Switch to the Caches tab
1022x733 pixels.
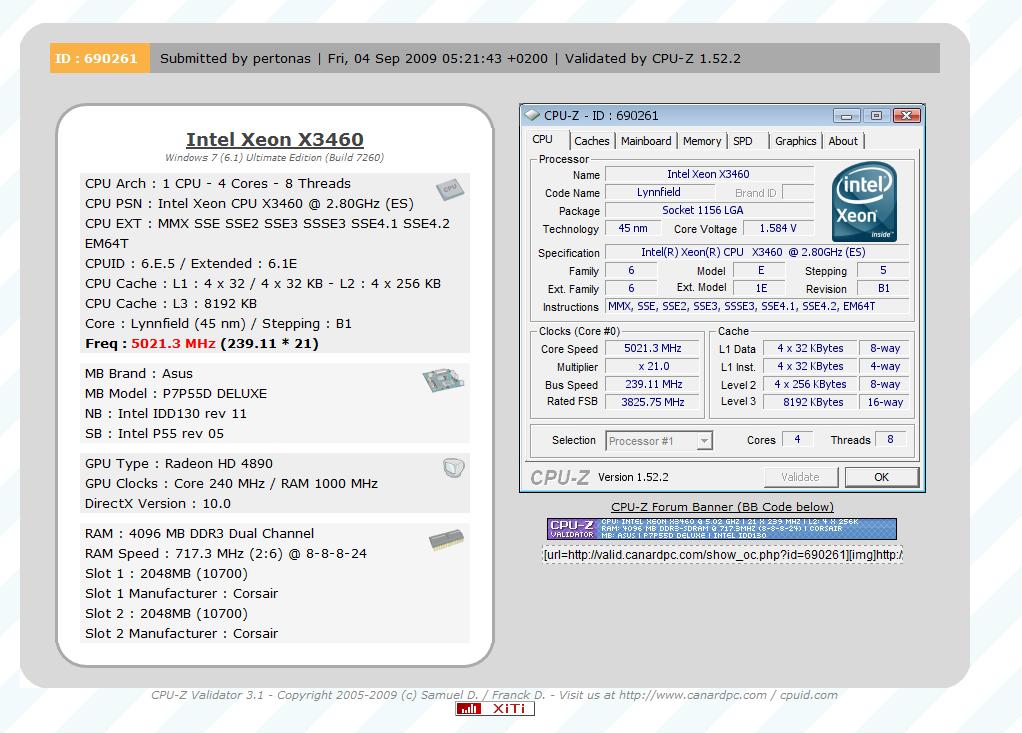pyautogui.click(x=592, y=141)
